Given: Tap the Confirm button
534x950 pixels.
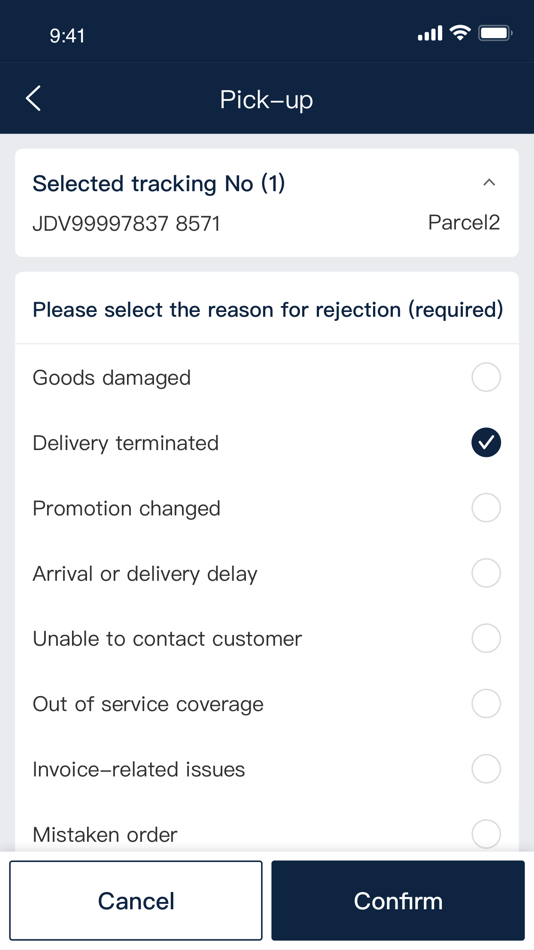Looking at the screenshot, I should coord(398,900).
